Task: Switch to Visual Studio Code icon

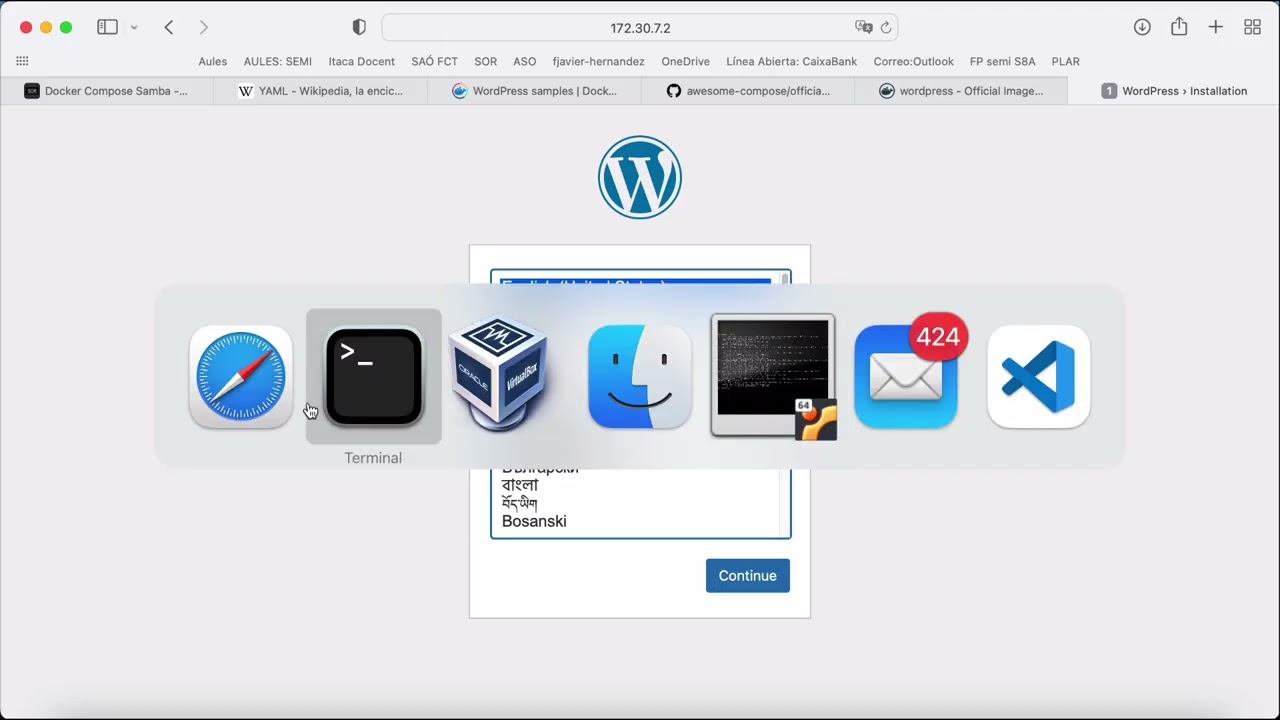Action: [x=1039, y=376]
